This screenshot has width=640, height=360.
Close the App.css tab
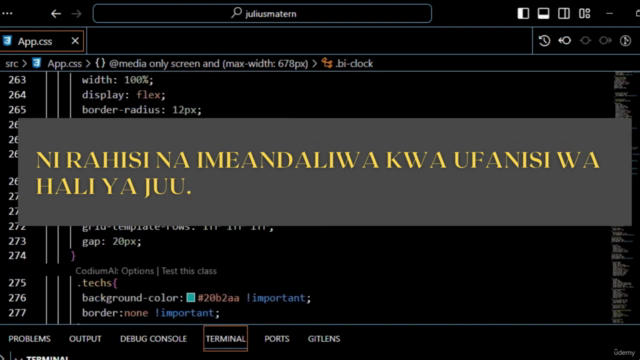(75, 41)
